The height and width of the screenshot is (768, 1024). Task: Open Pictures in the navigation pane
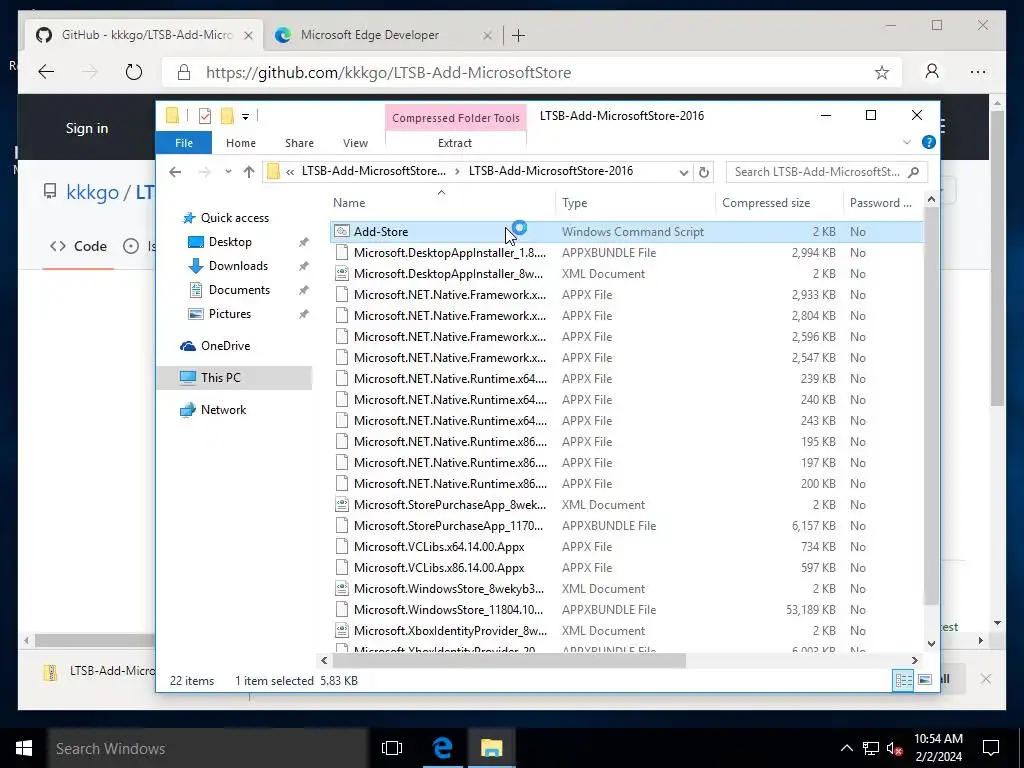click(229, 314)
